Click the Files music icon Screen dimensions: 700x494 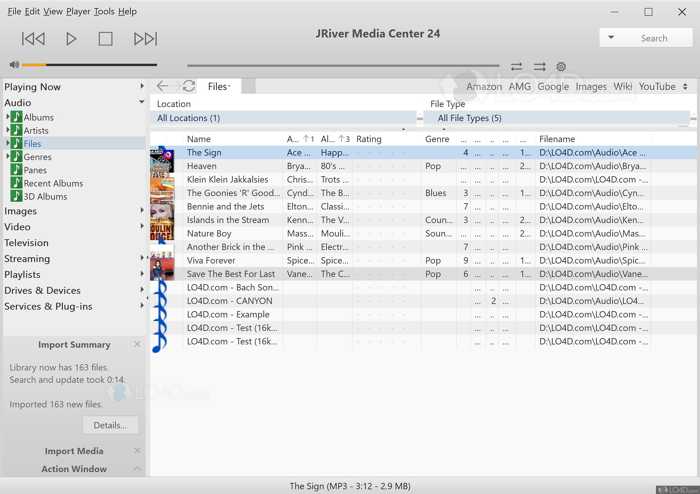(x=17, y=143)
